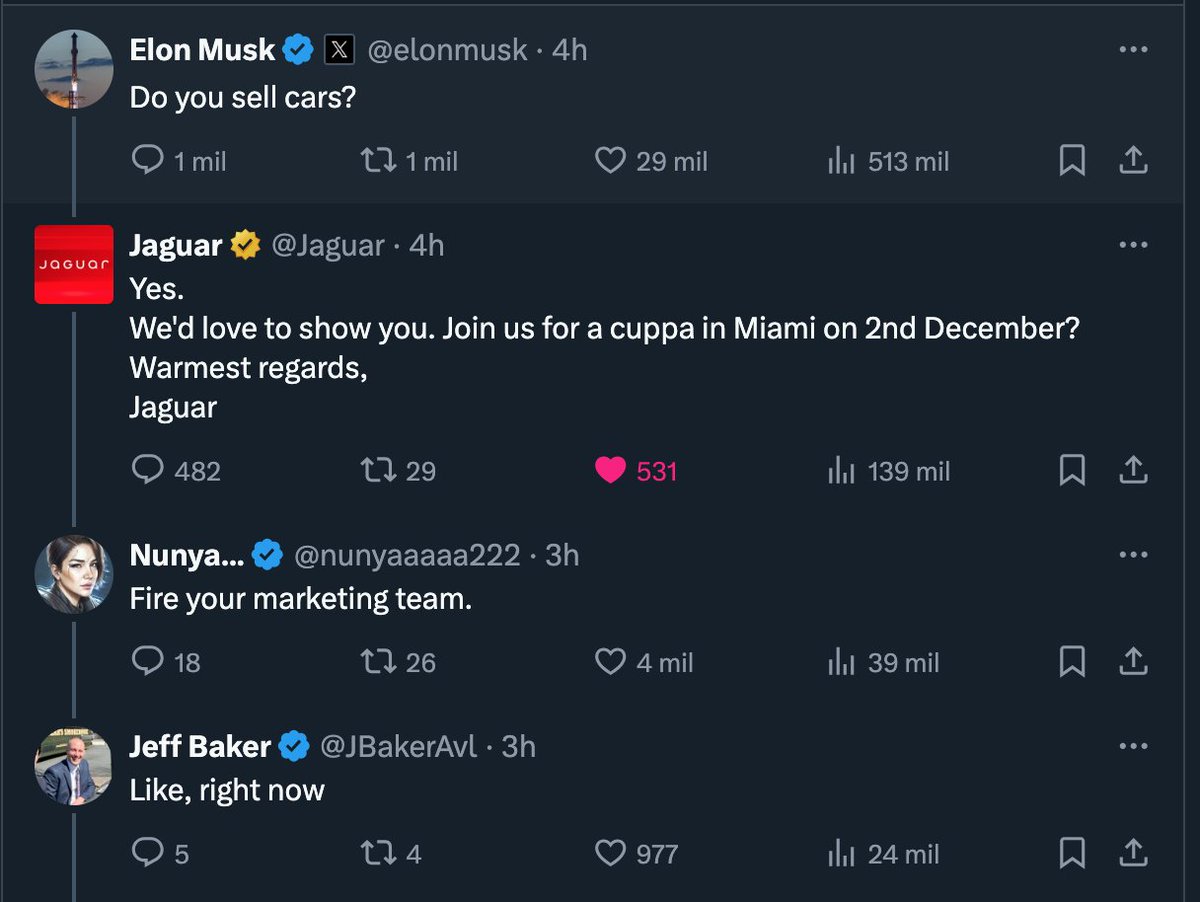
Task: Repost Elon Musk's tweet
Action: (x=379, y=161)
